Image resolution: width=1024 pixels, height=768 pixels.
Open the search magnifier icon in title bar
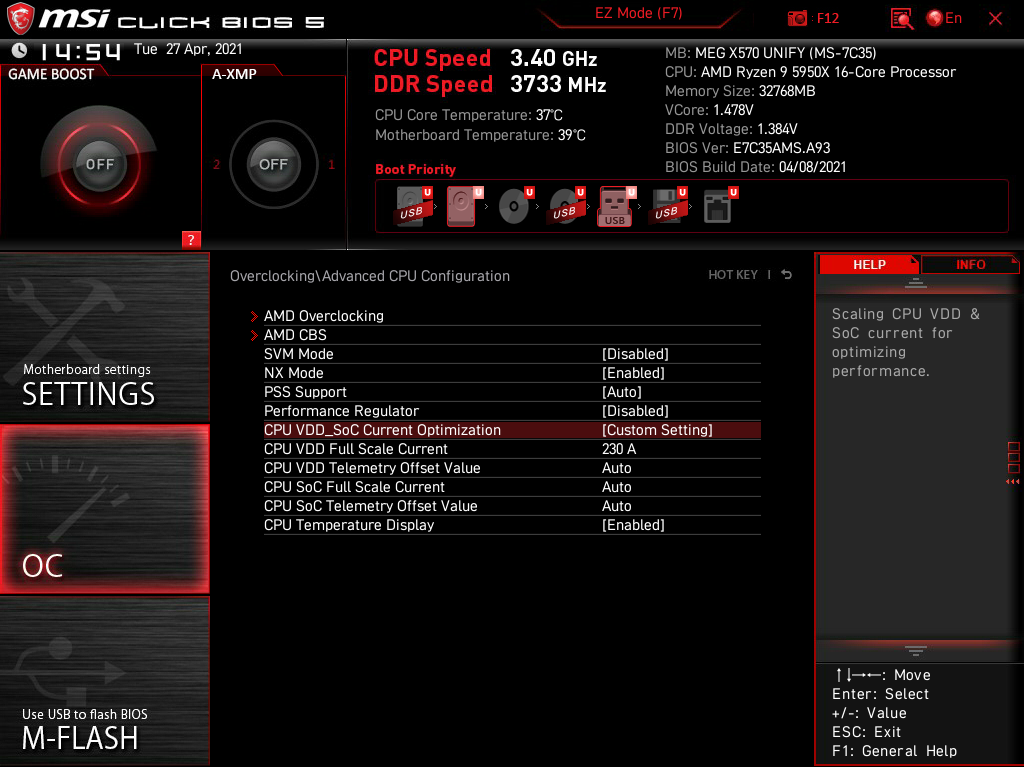pyautogui.click(x=901, y=18)
